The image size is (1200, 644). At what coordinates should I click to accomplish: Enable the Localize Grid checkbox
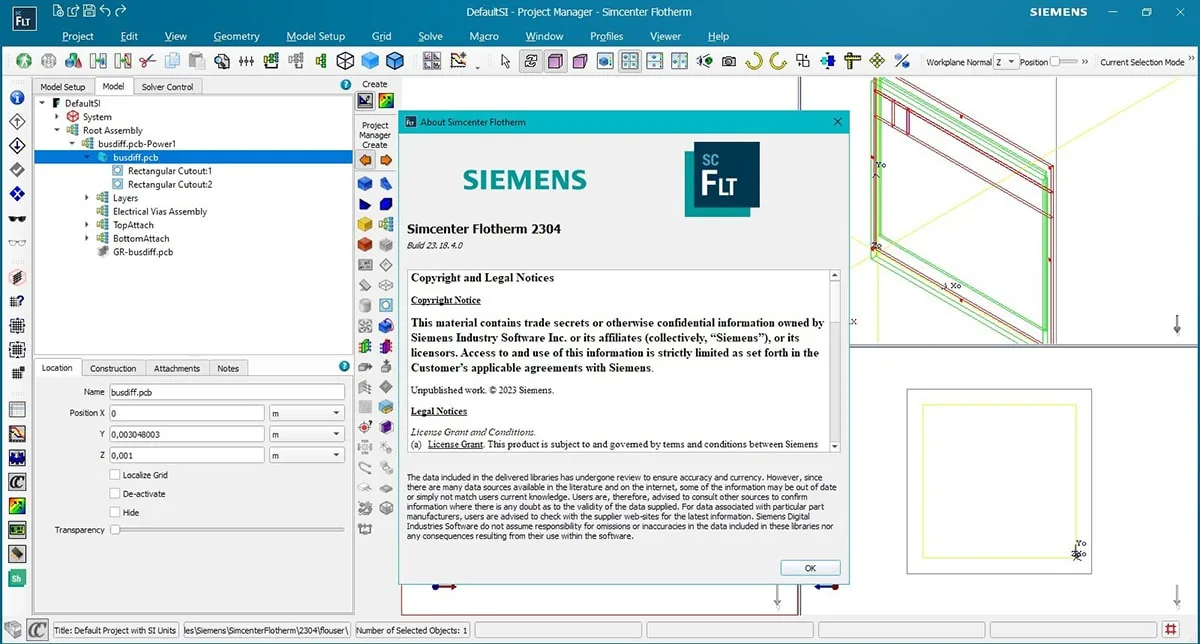pyautogui.click(x=116, y=475)
